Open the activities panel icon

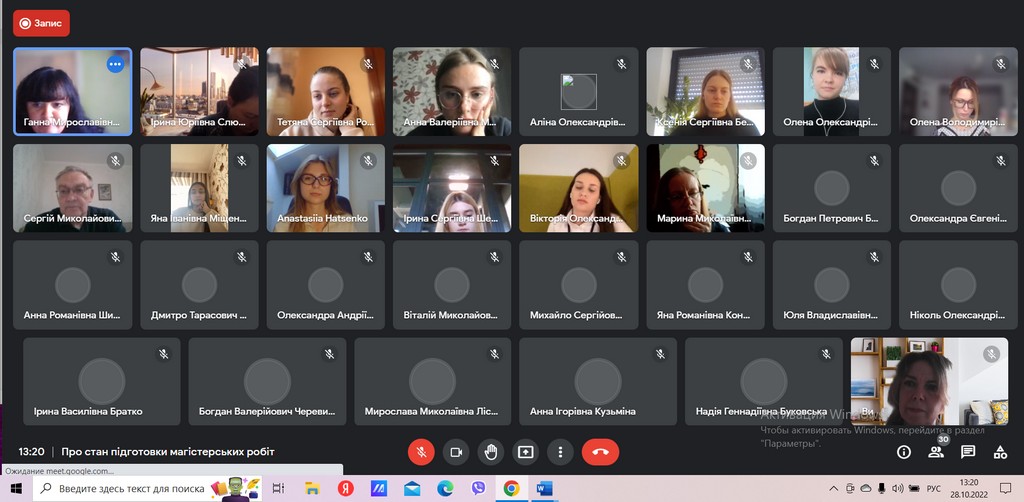(1000, 452)
